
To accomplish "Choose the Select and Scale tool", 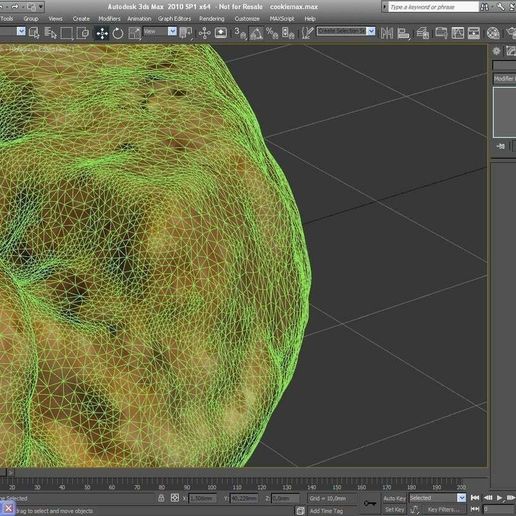I will pos(134,33).
